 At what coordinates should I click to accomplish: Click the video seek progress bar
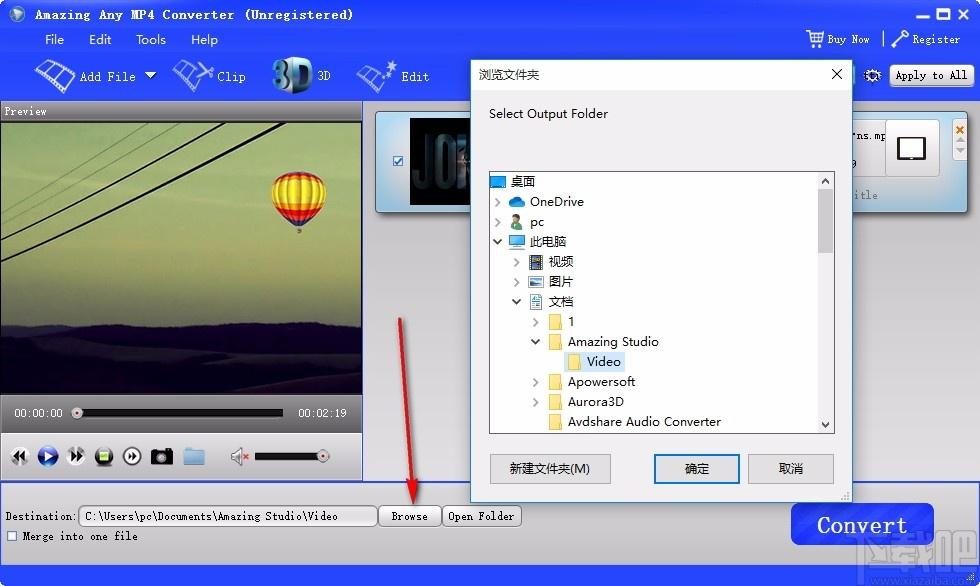pyautogui.click(x=178, y=413)
